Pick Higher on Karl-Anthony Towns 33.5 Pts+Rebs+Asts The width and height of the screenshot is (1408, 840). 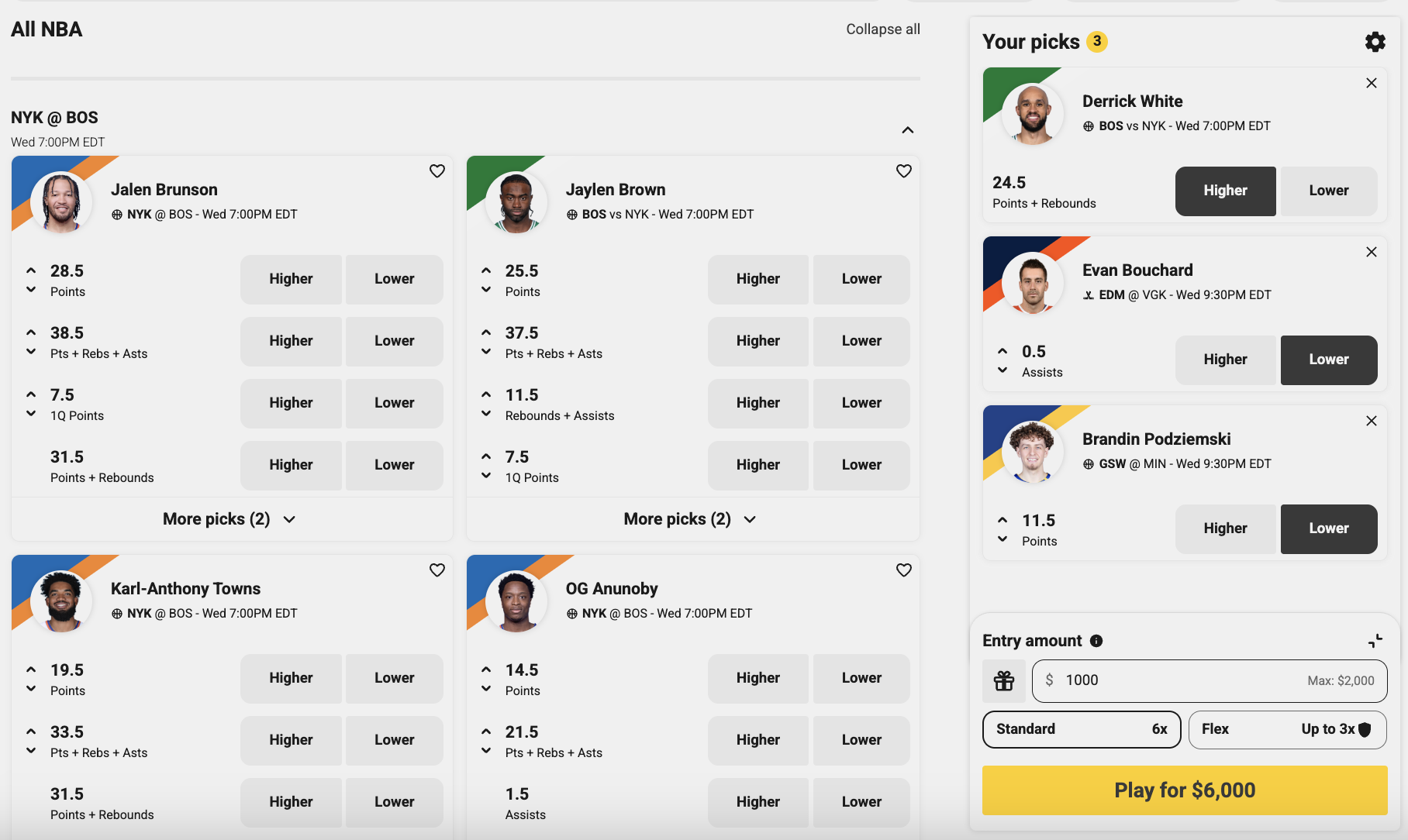click(x=291, y=740)
